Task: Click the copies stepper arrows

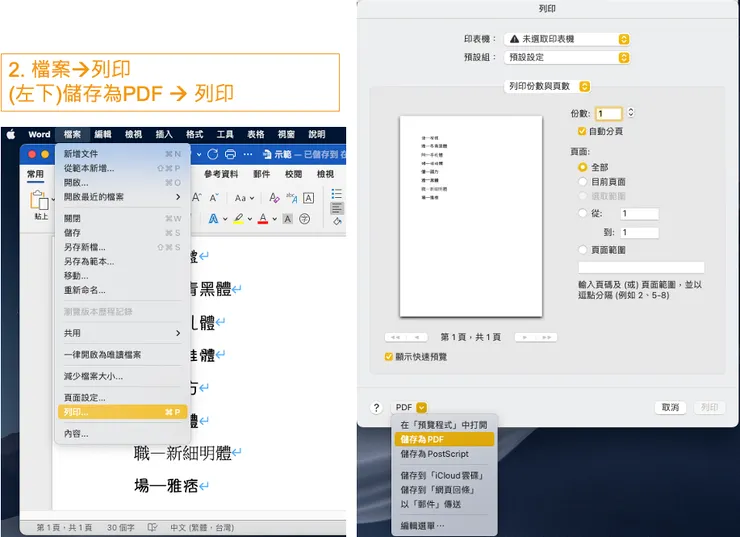Action: click(631, 113)
